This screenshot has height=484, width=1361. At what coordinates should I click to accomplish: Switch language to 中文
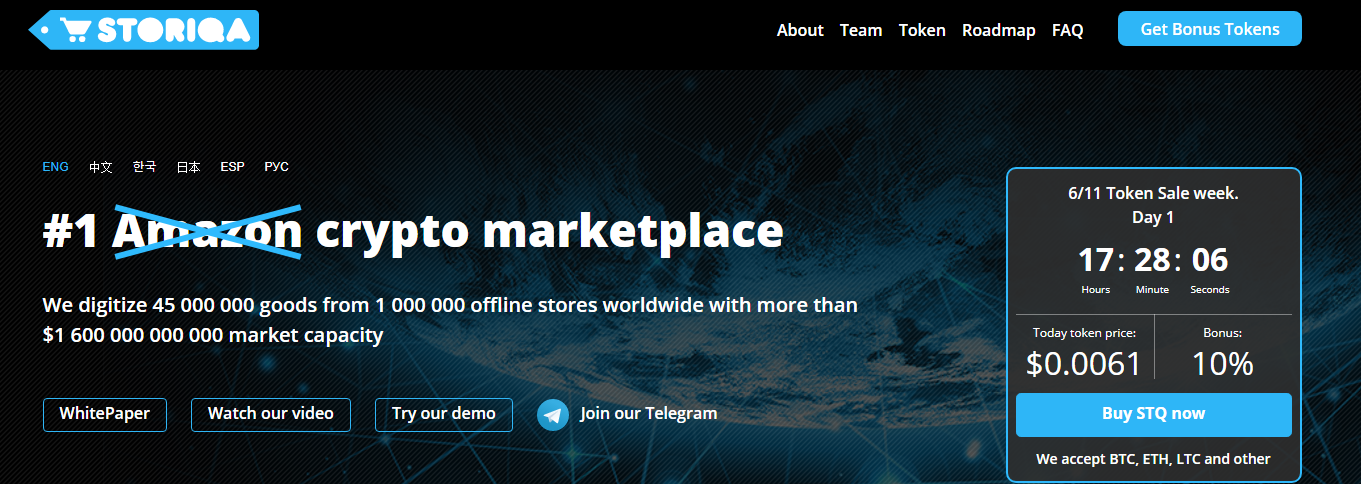pos(101,167)
